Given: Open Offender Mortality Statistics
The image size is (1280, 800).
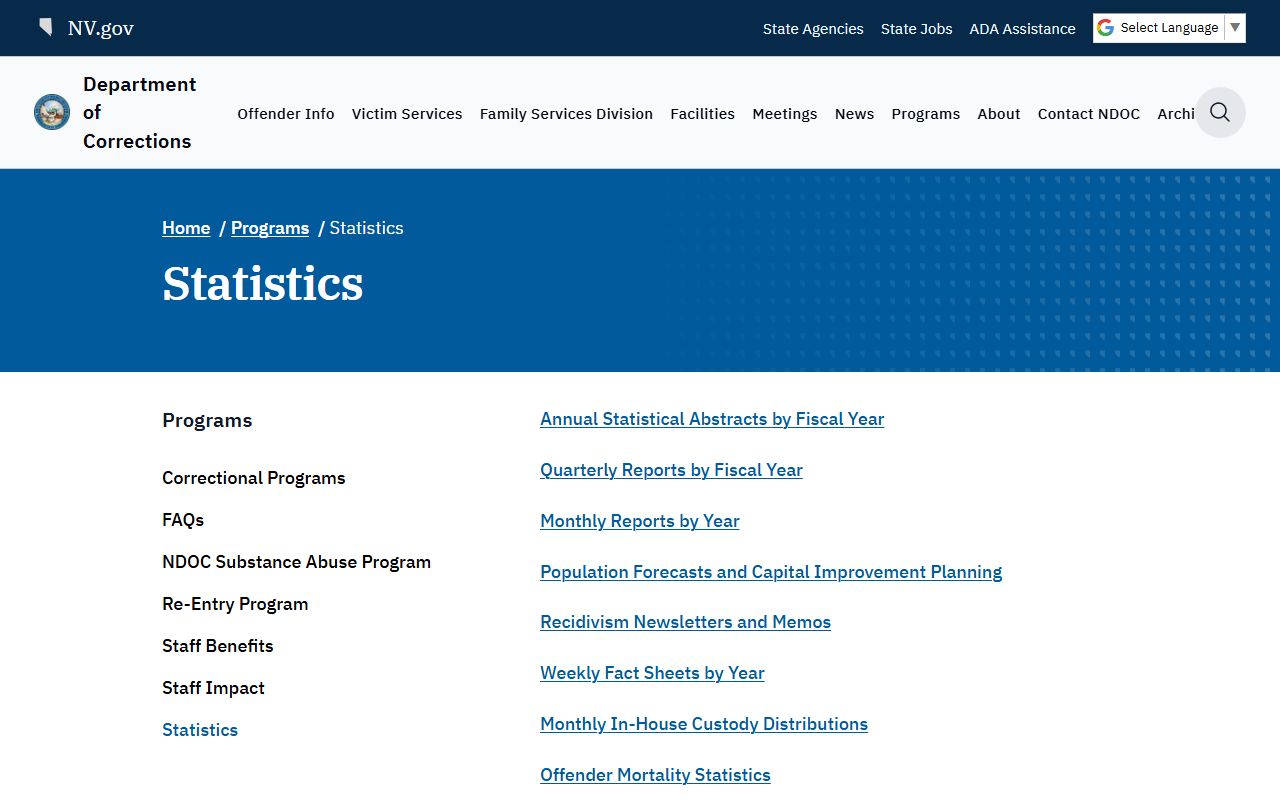Looking at the screenshot, I should click(x=655, y=775).
